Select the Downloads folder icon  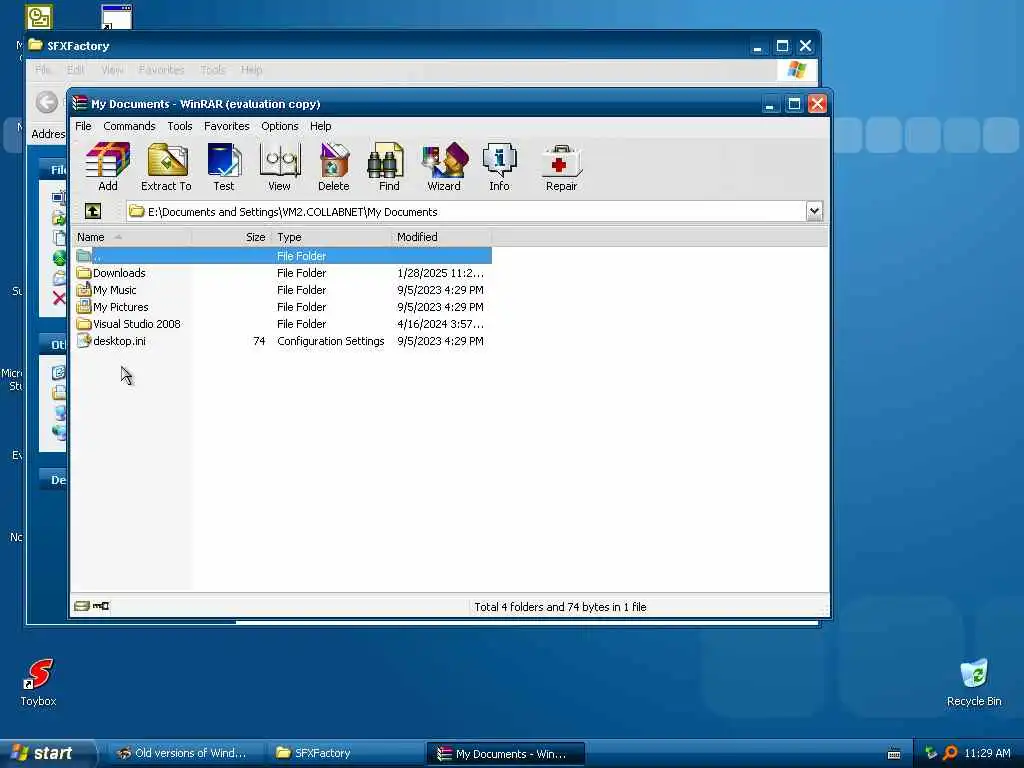coord(84,273)
